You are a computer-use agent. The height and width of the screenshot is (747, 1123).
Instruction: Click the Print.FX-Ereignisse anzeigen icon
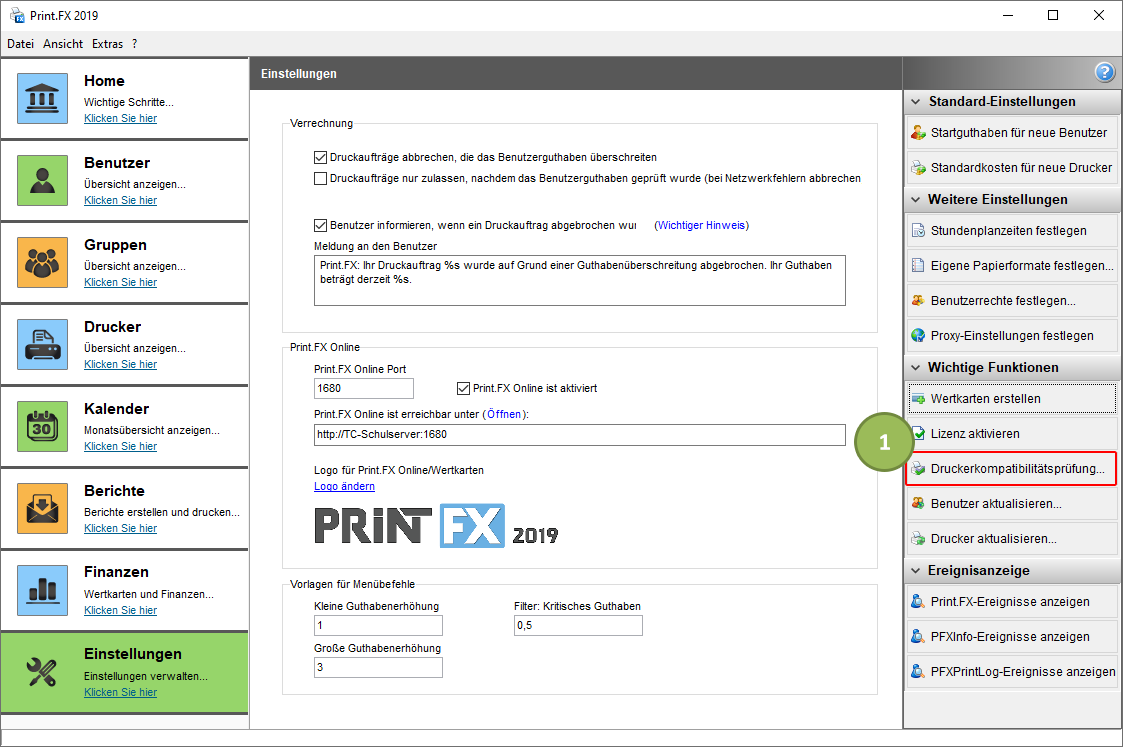pyautogui.click(x=918, y=602)
